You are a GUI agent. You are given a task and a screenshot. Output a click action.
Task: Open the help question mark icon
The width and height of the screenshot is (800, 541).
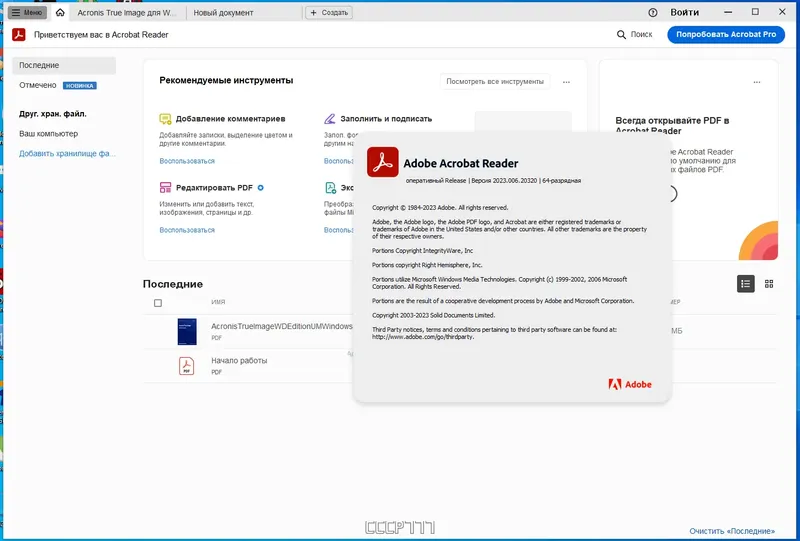653,12
